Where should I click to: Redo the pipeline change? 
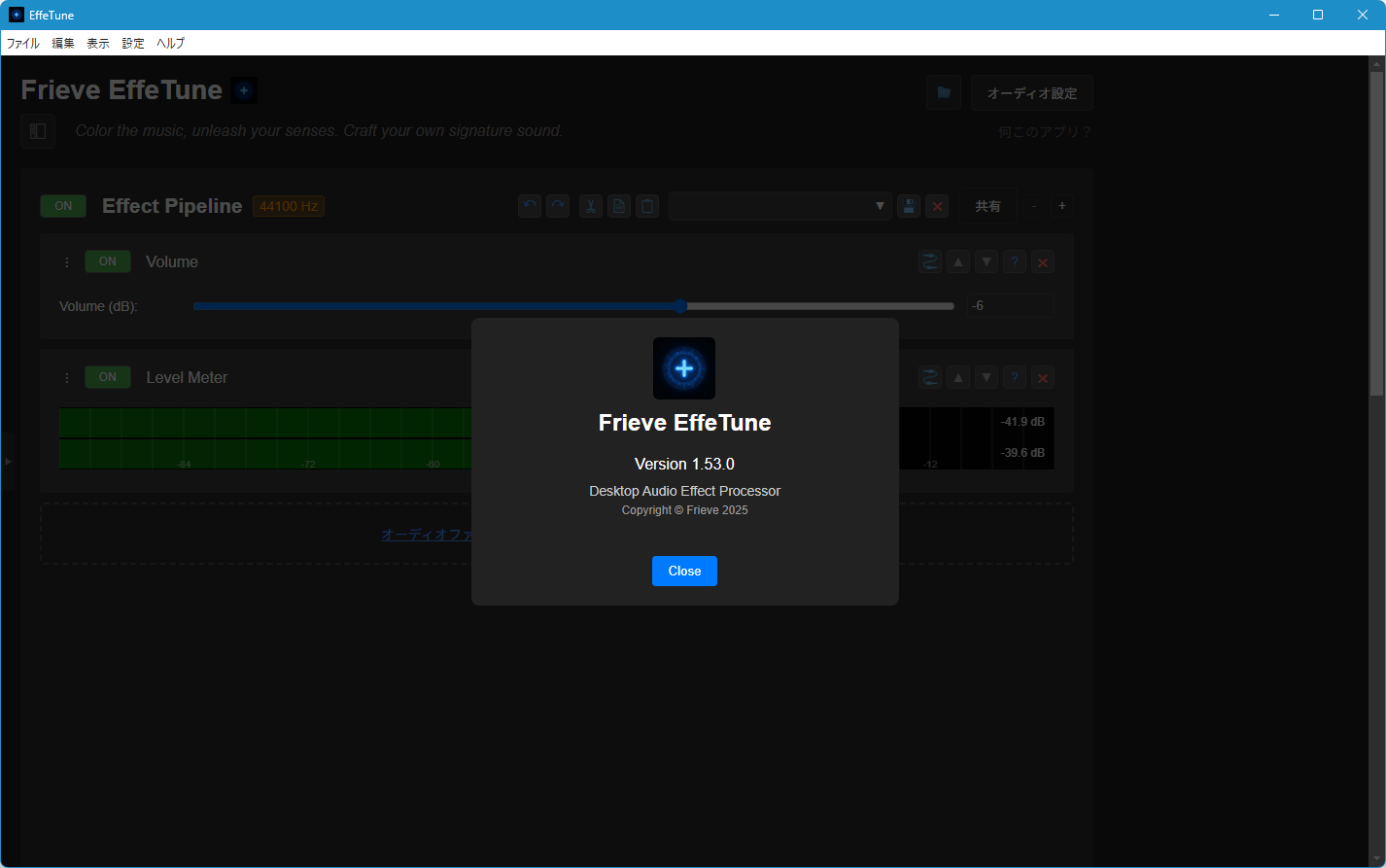click(558, 206)
